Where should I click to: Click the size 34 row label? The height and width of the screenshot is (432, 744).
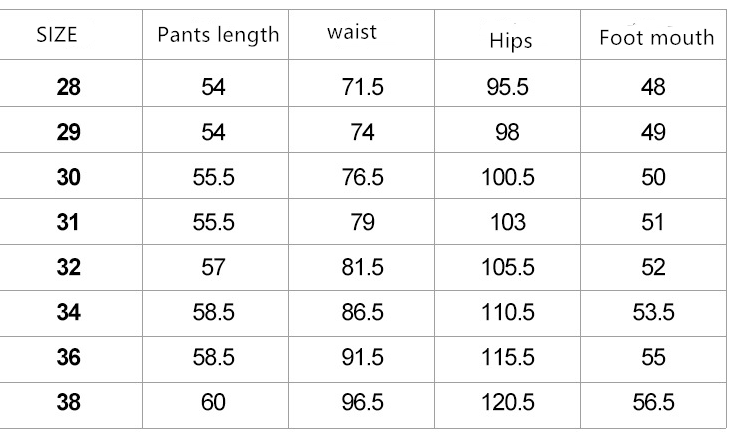[69, 313]
